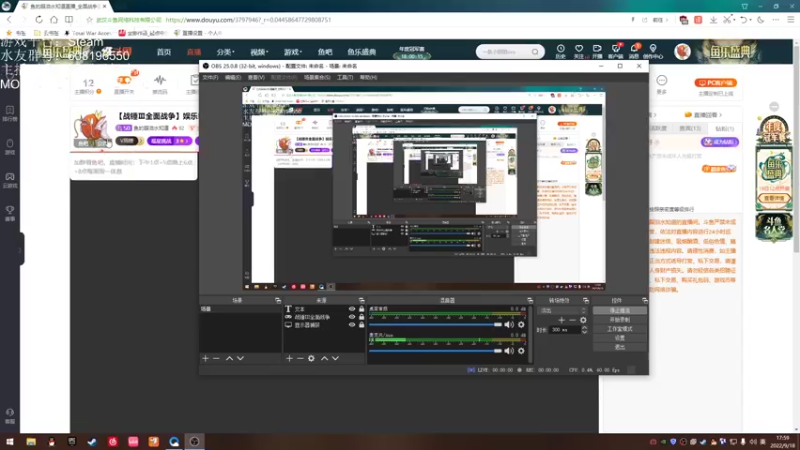Adjust the Desktop Audio volume slider

(435, 324)
